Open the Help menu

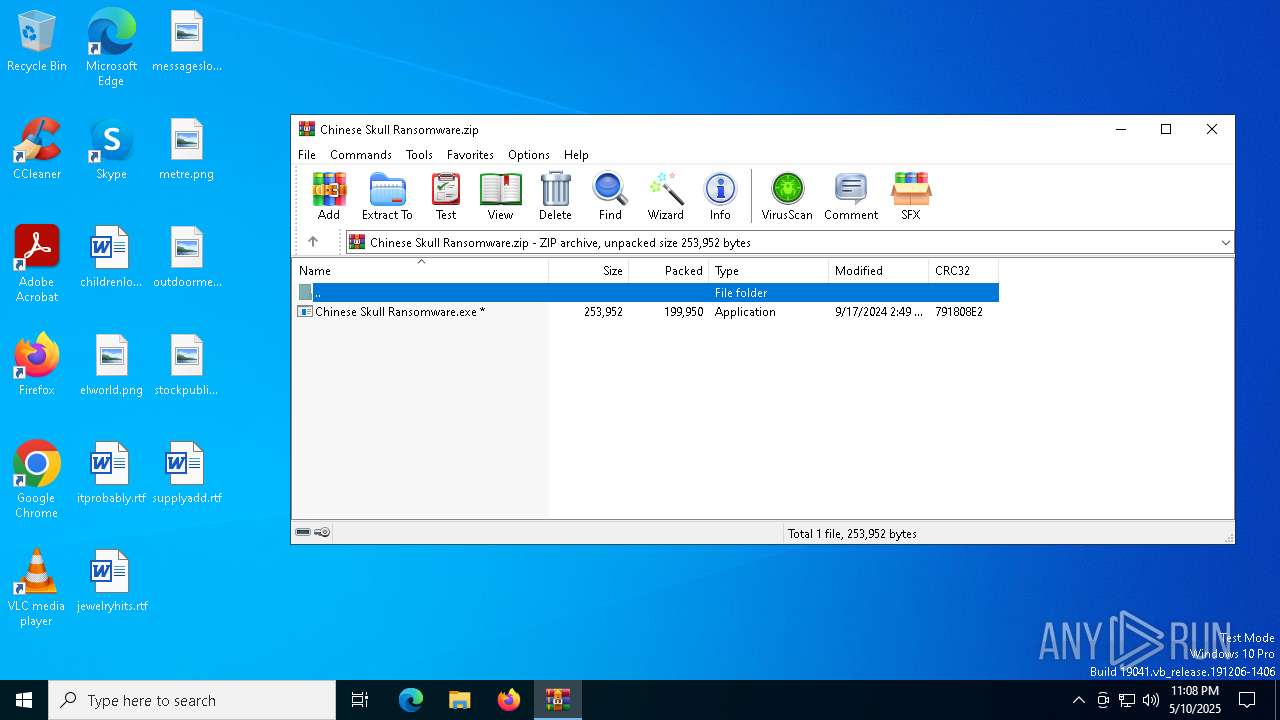tap(576, 155)
